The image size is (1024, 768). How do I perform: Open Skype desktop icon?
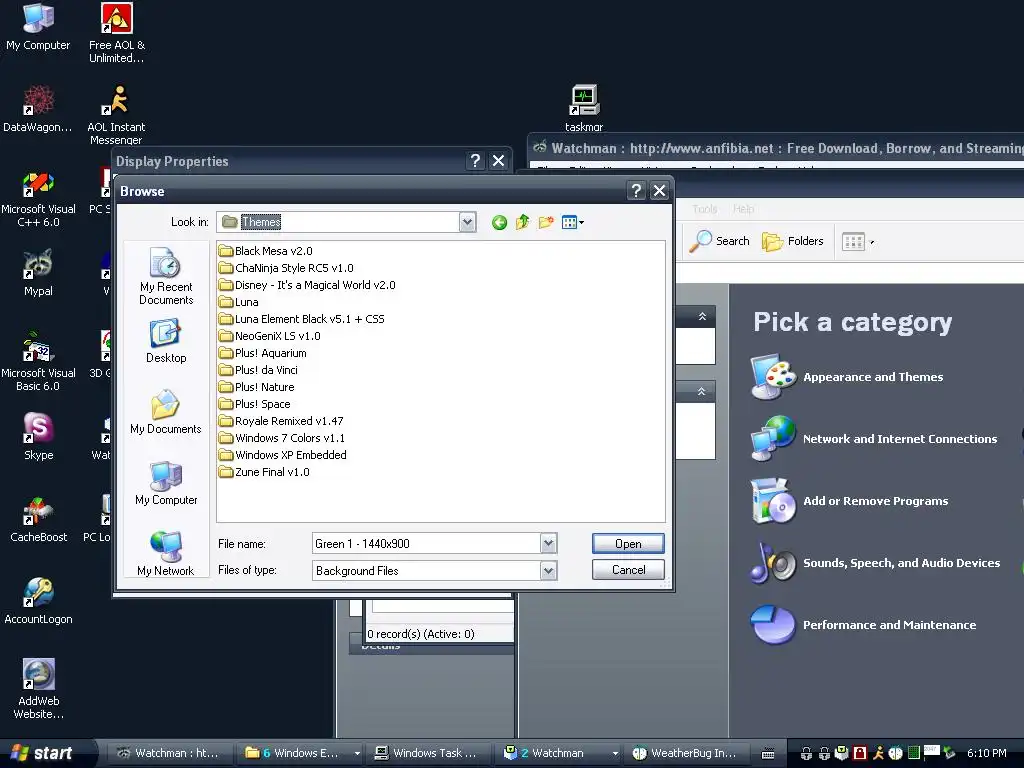tap(38, 436)
